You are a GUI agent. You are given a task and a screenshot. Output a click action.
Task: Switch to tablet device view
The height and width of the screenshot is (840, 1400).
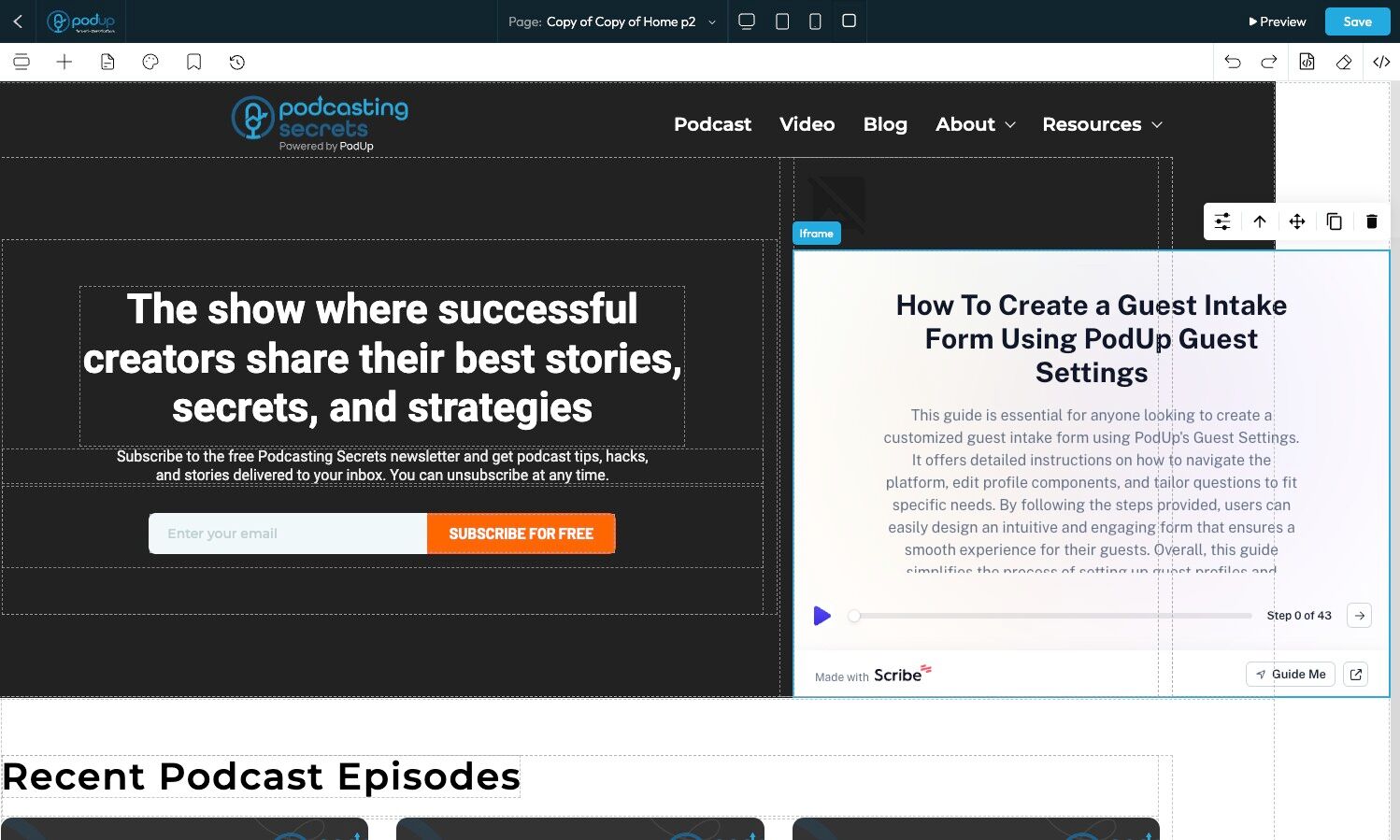782,21
